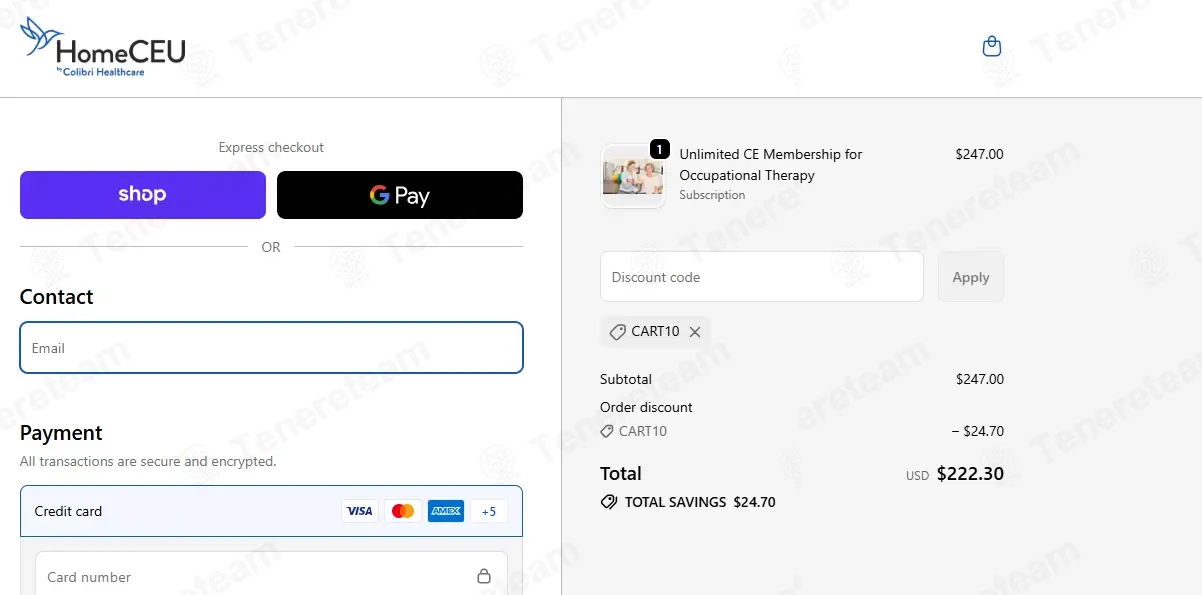
Task: Click the Total Savings tag icon
Action: tap(608, 502)
